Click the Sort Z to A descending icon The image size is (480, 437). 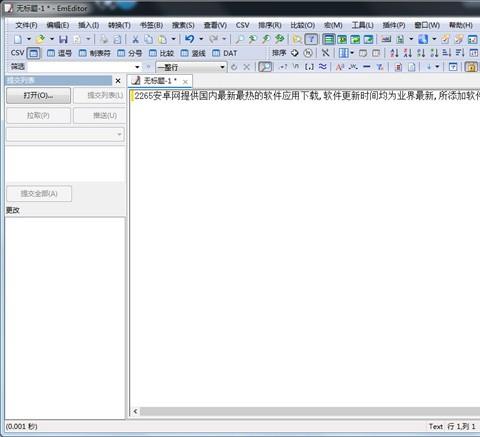click(407, 53)
